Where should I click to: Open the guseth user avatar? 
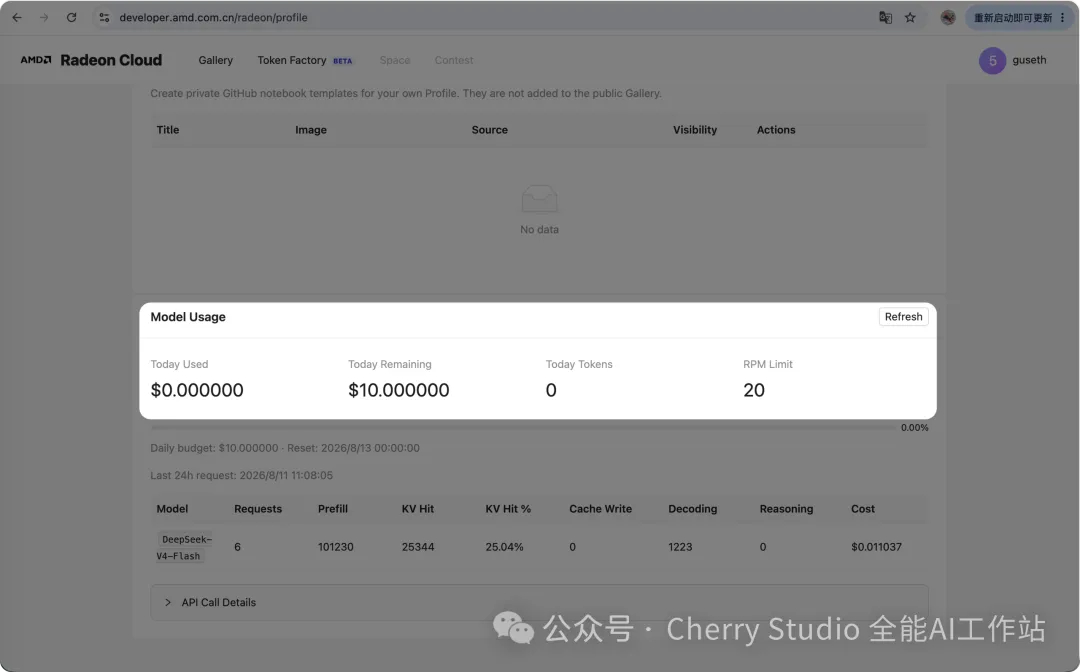point(993,61)
